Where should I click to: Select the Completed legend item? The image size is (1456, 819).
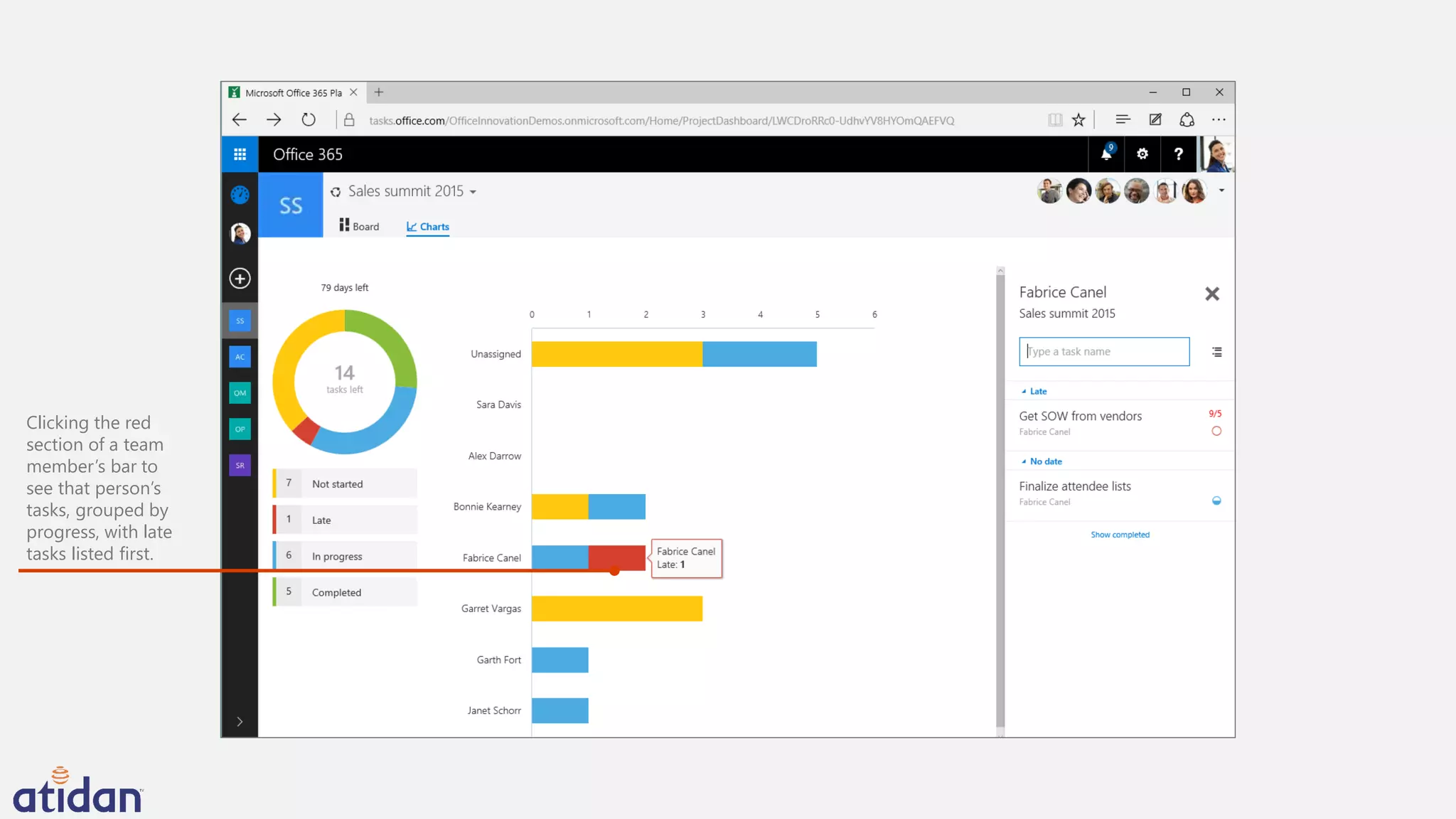click(345, 592)
